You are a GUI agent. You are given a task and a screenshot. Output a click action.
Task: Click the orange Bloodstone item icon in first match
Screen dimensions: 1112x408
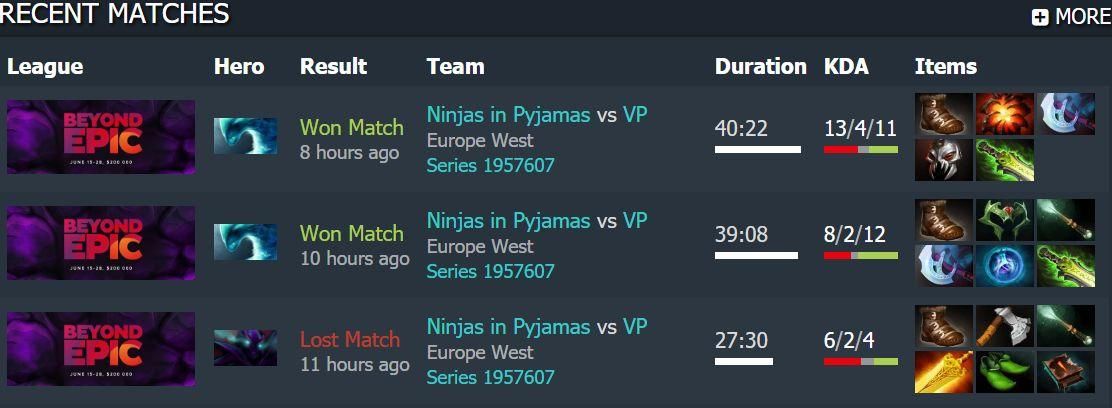[x=1004, y=114]
